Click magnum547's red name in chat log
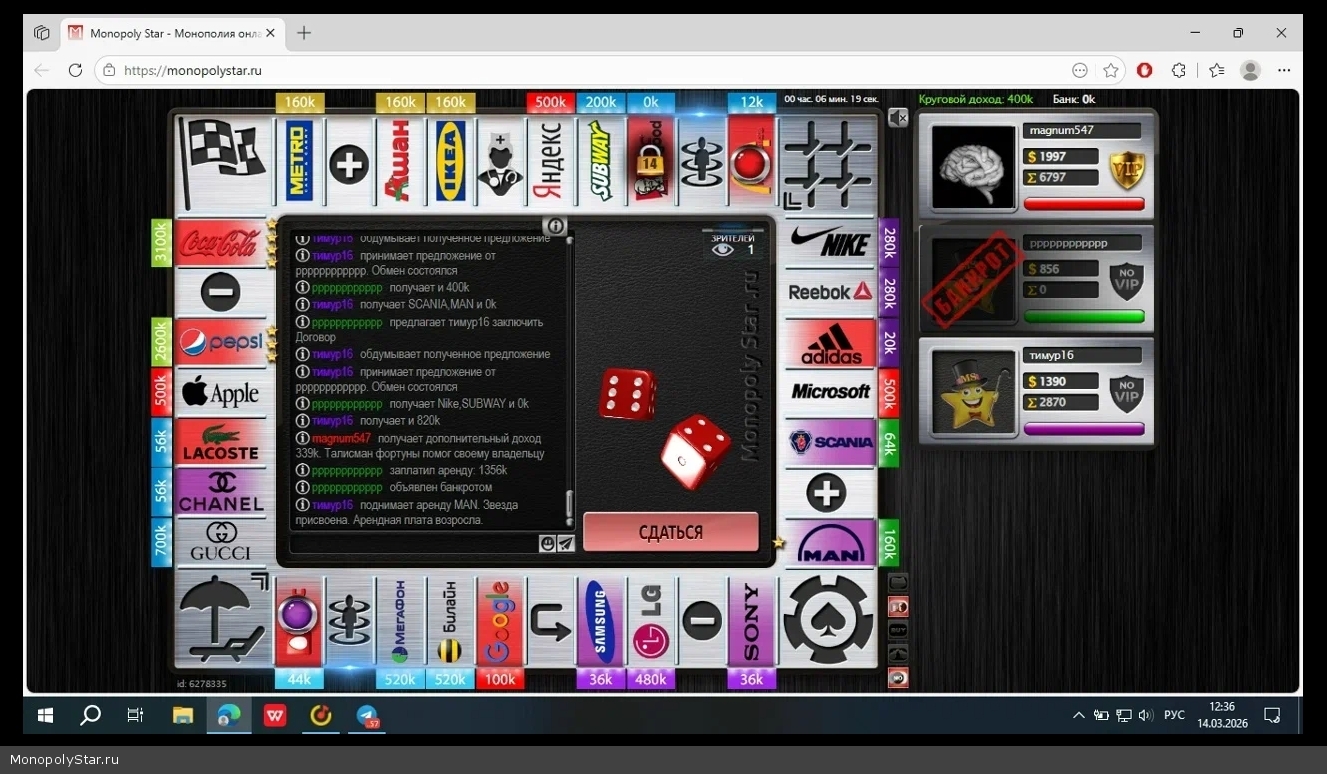Image resolution: width=1327 pixels, height=774 pixels. (x=341, y=438)
